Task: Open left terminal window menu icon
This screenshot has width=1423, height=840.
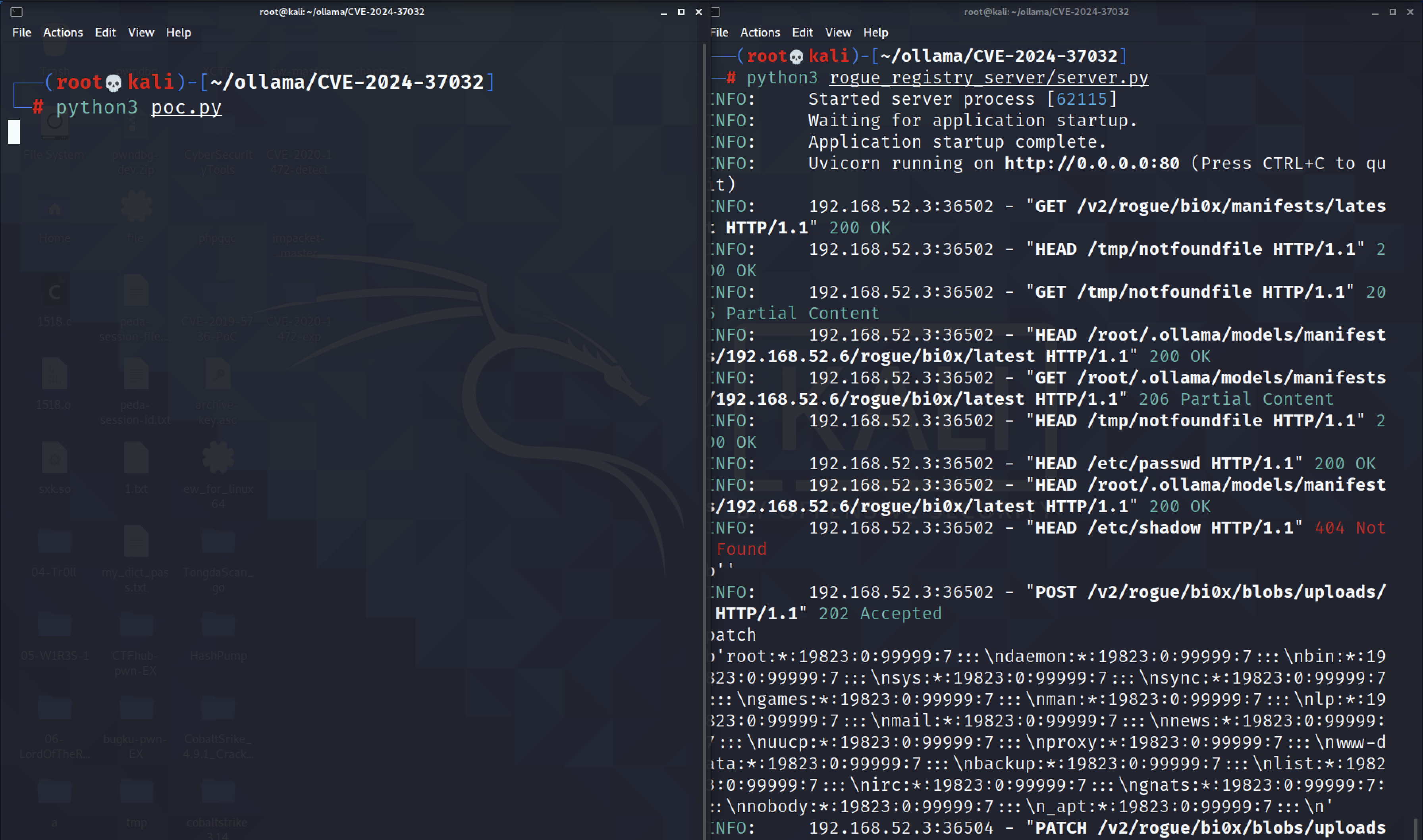Action: 16,12
